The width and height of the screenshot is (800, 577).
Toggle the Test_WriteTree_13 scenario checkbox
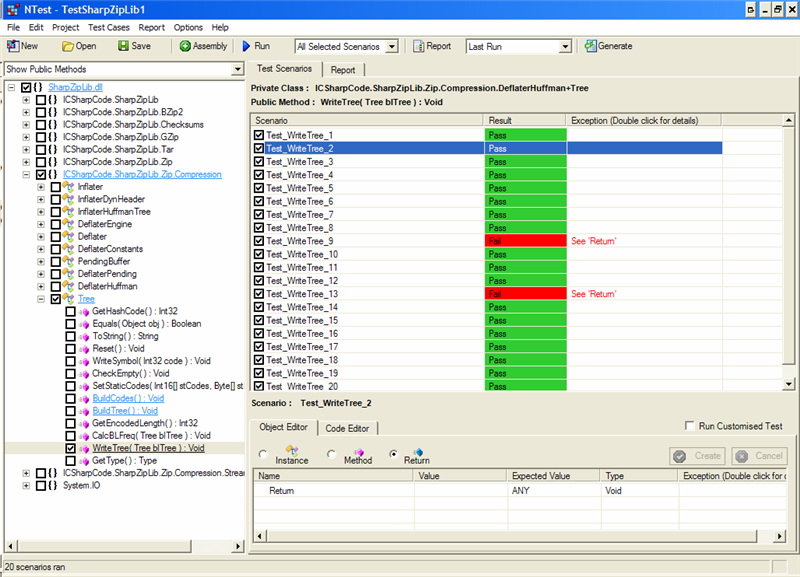tap(259, 294)
